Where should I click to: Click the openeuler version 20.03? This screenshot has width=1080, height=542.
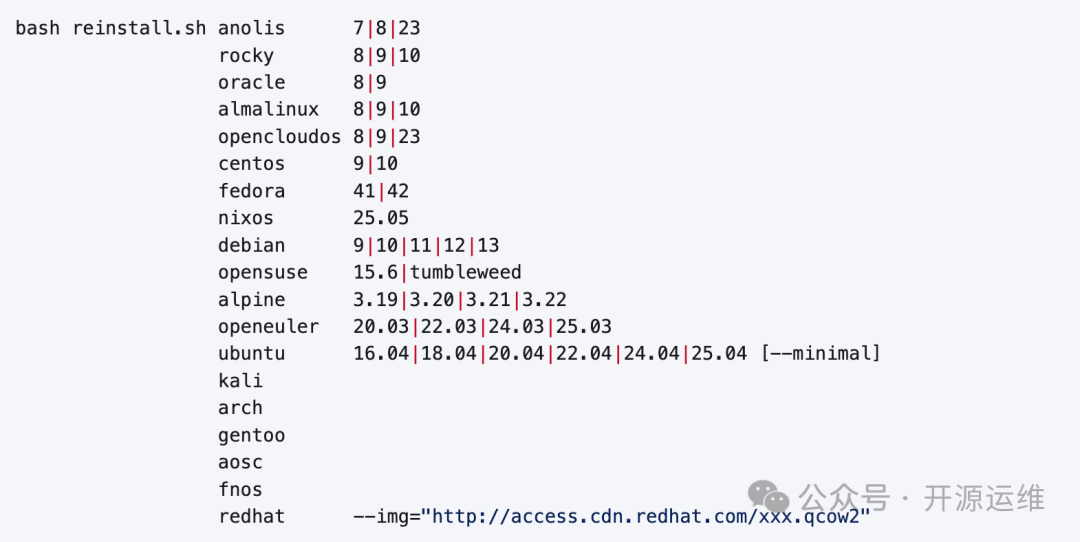pos(381,327)
